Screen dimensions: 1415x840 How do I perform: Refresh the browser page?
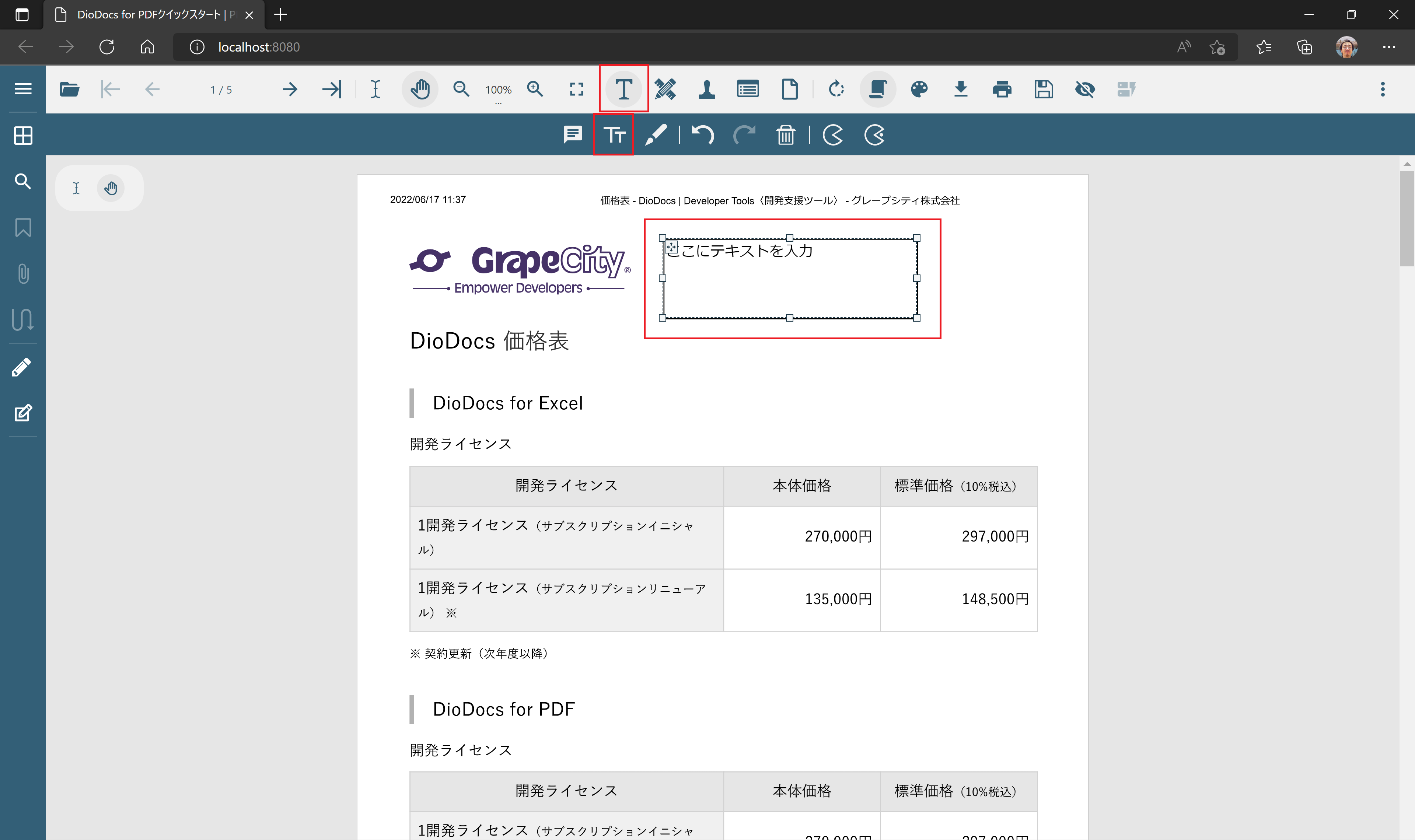106,47
